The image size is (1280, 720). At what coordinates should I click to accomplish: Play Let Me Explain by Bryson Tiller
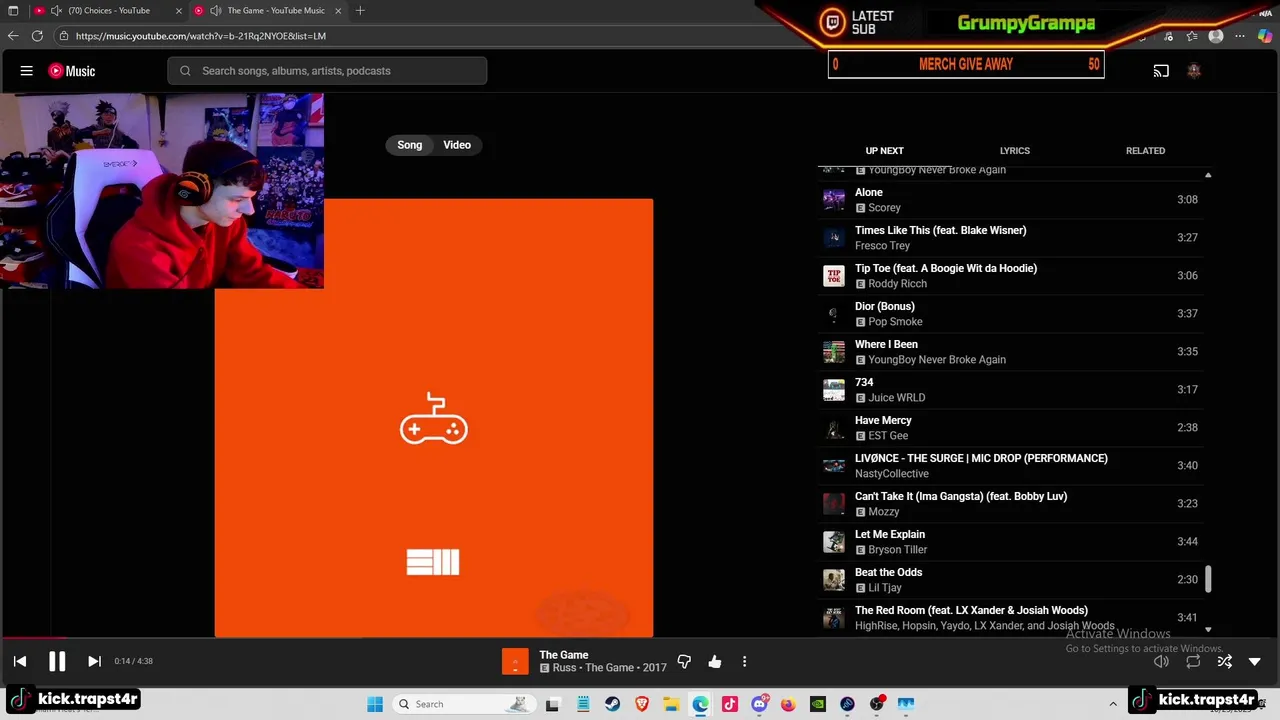point(1010,542)
